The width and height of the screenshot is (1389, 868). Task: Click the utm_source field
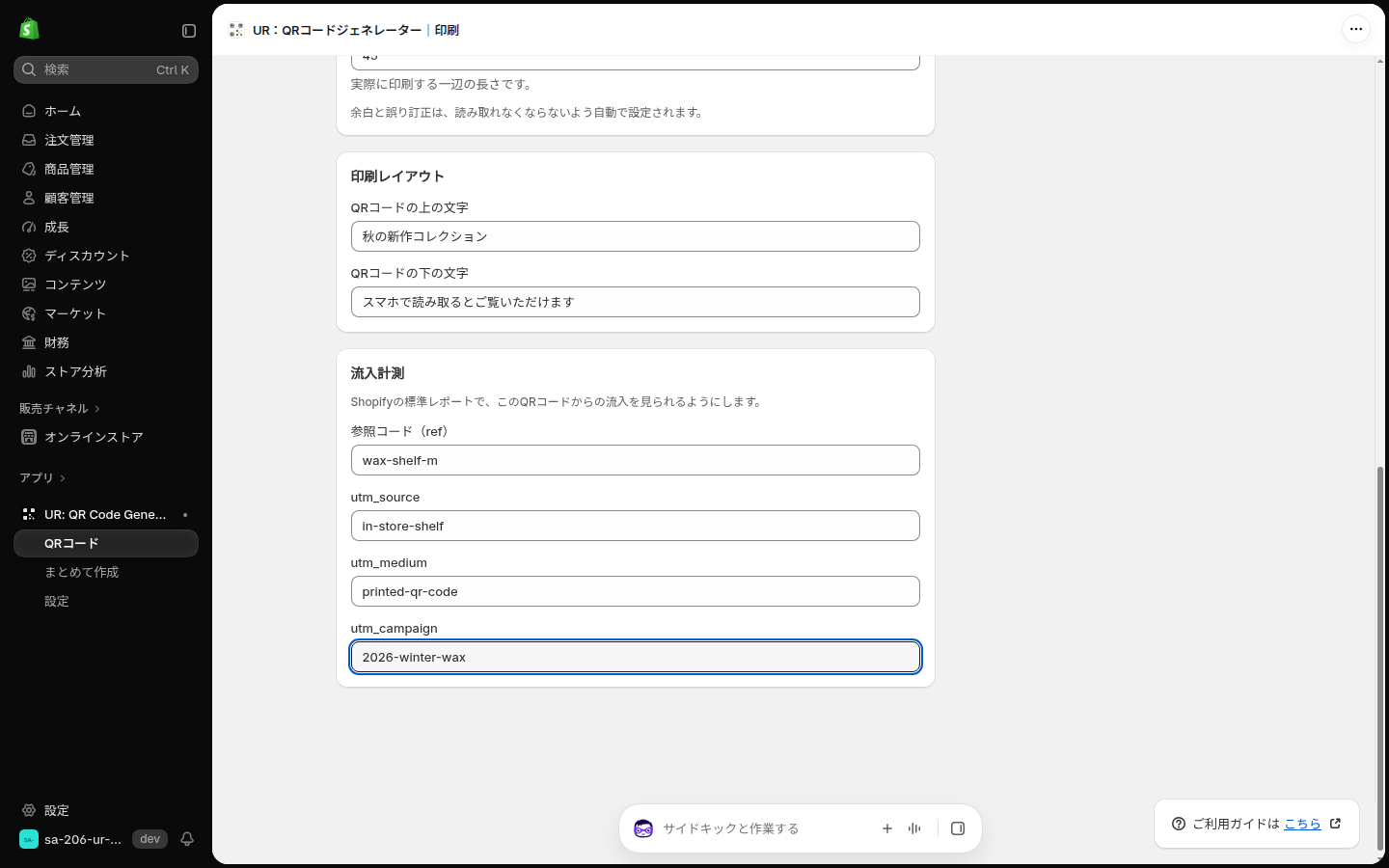tap(636, 526)
